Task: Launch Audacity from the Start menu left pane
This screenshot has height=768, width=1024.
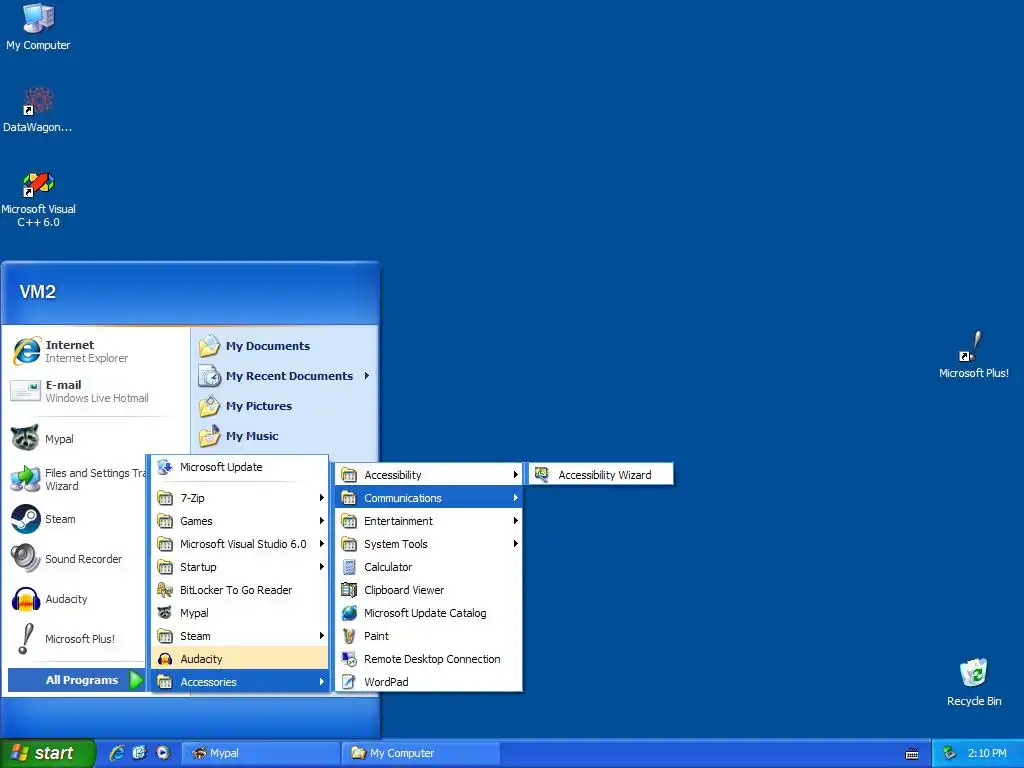Action: pos(77,599)
